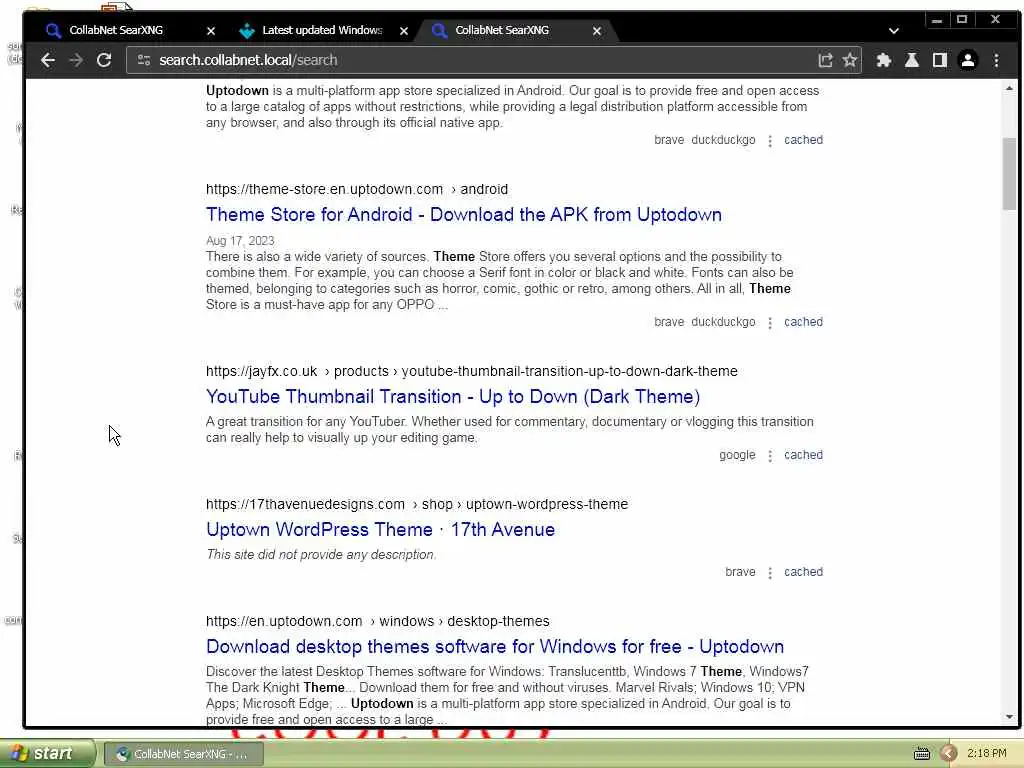Screen dimensions: 1024x768
Task: Close the Latest updated Windows tab
Action: pos(404,31)
